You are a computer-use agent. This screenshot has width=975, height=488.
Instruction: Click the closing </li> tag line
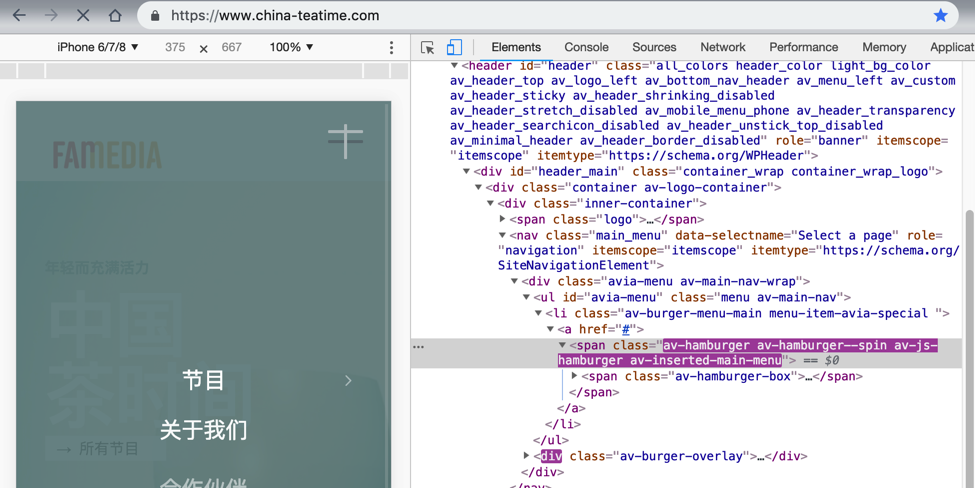pyautogui.click(x=563, y=425)
